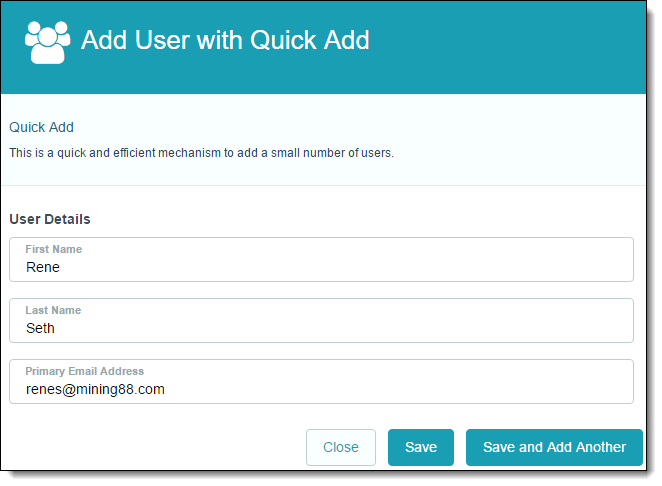Screen dimensions: 662x486
Task: Click the 'First Name' floating label
Action: [54, 249]
